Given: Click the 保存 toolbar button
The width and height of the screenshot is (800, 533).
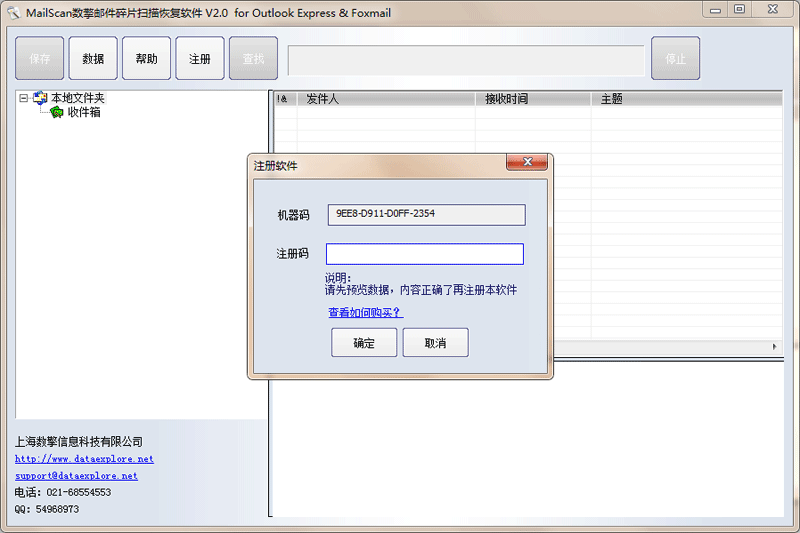Looking at the screenshot, I should point(40,58).
